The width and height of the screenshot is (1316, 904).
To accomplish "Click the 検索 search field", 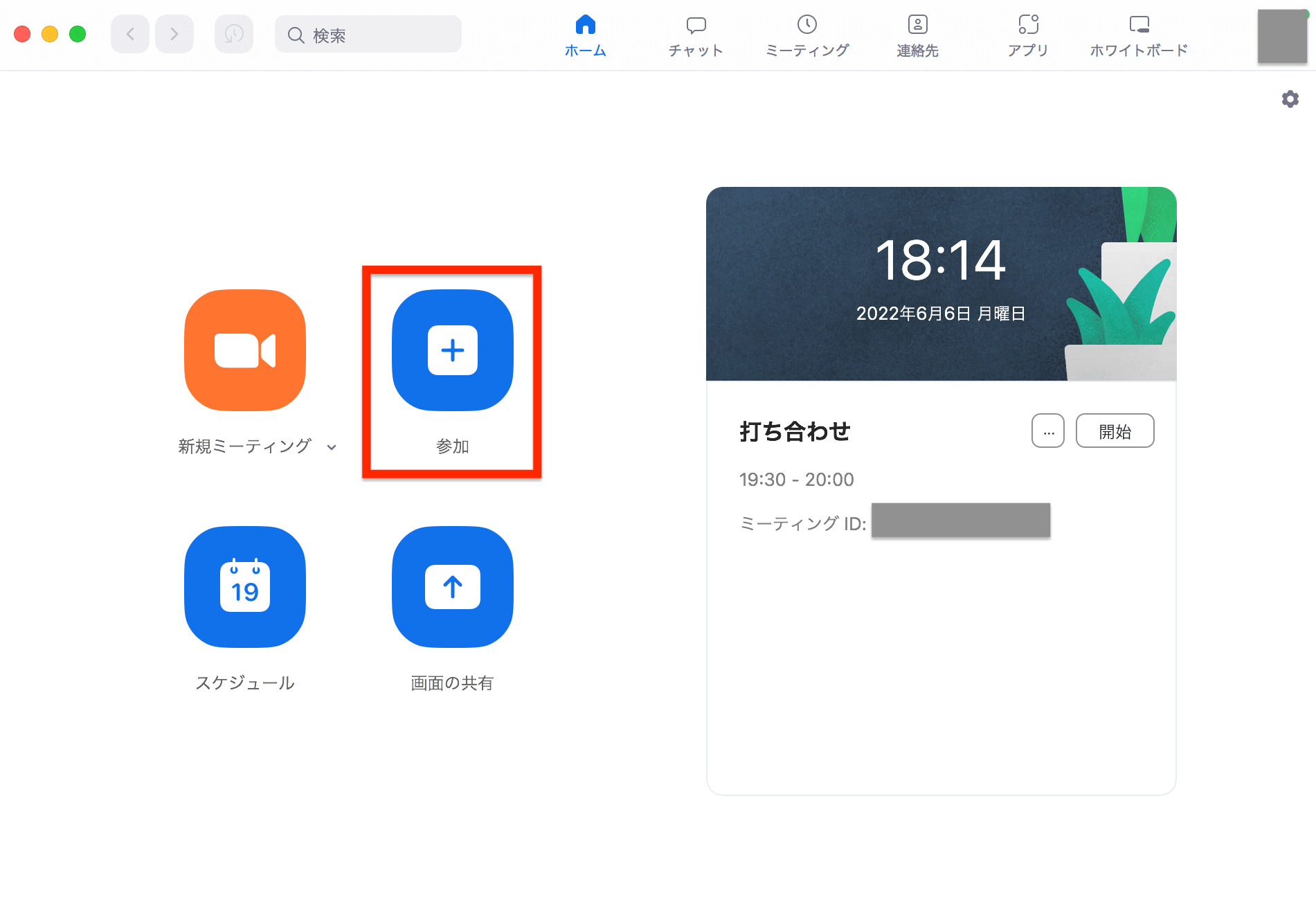I will click(368, 35).
